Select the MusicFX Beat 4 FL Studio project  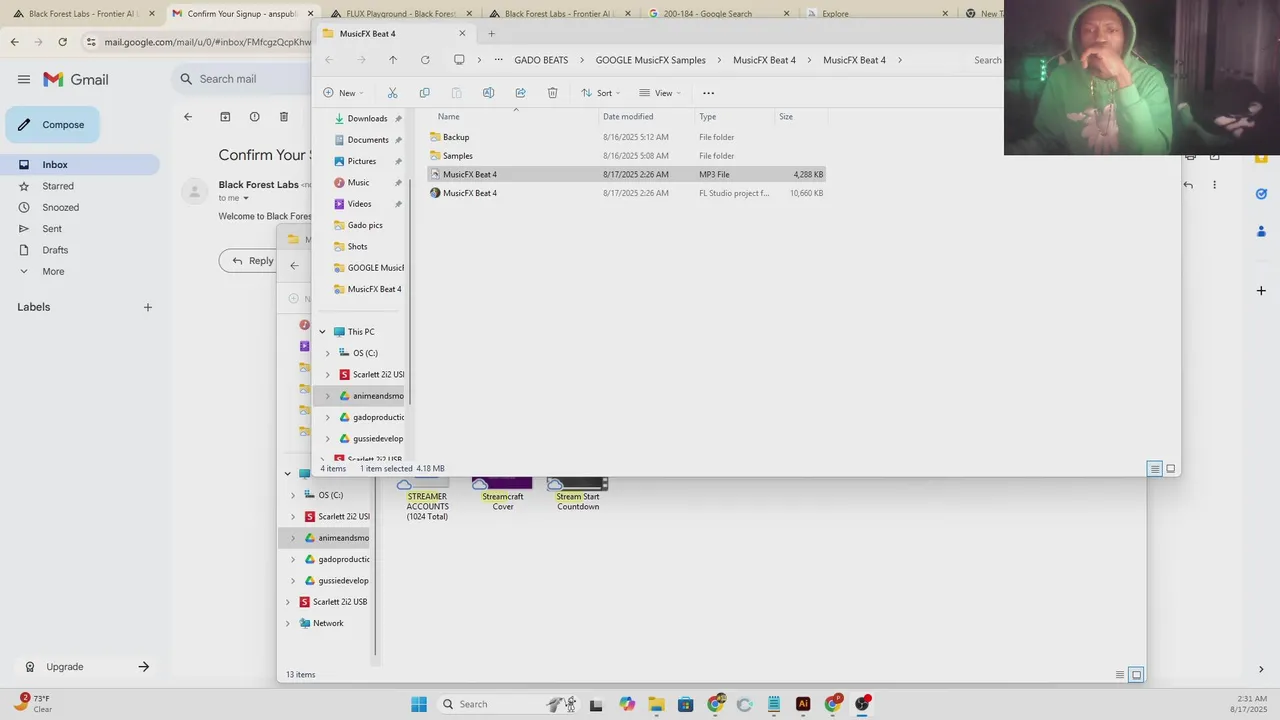[x=627, y=193]
